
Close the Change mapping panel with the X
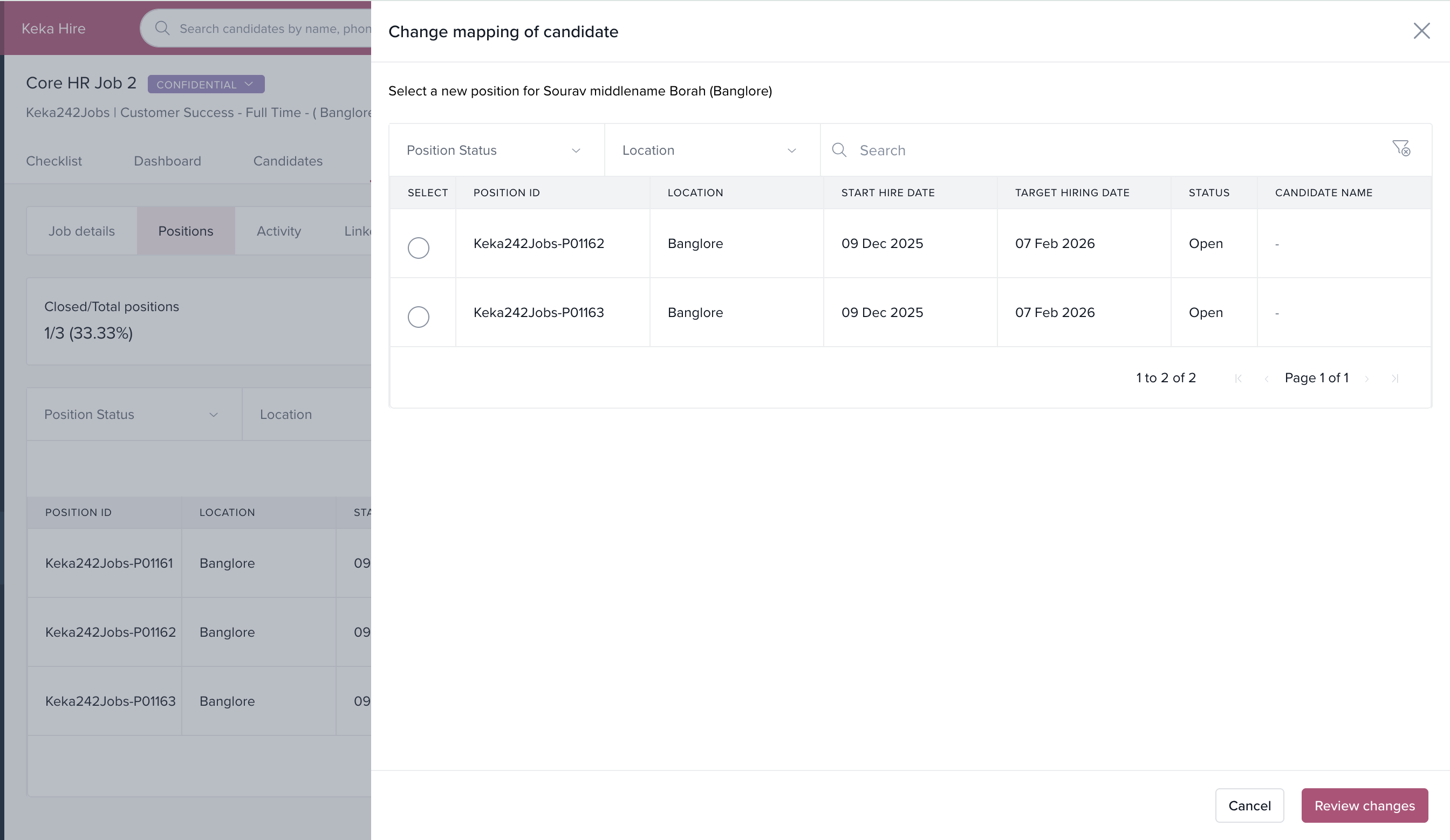[x=1421, y=31]
